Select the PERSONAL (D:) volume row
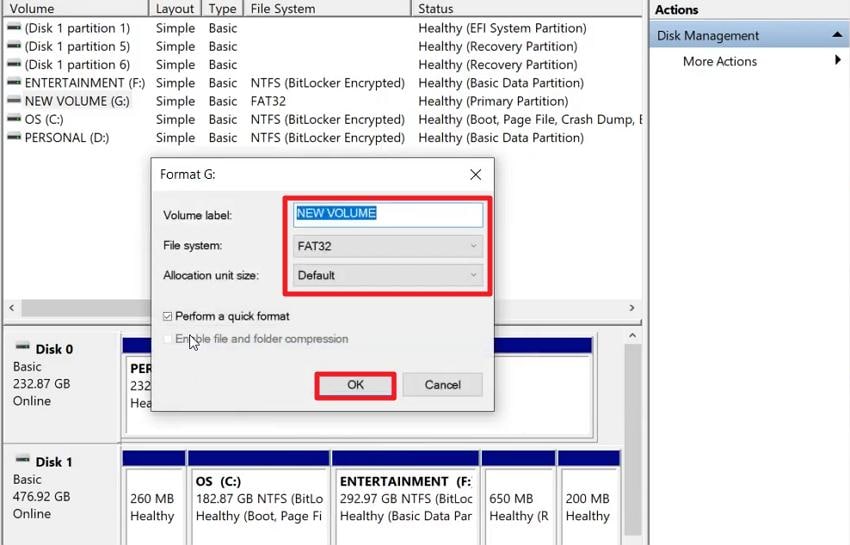Viewport: 850px width, 545px height. pyautogui.click(x=322, y=138)
